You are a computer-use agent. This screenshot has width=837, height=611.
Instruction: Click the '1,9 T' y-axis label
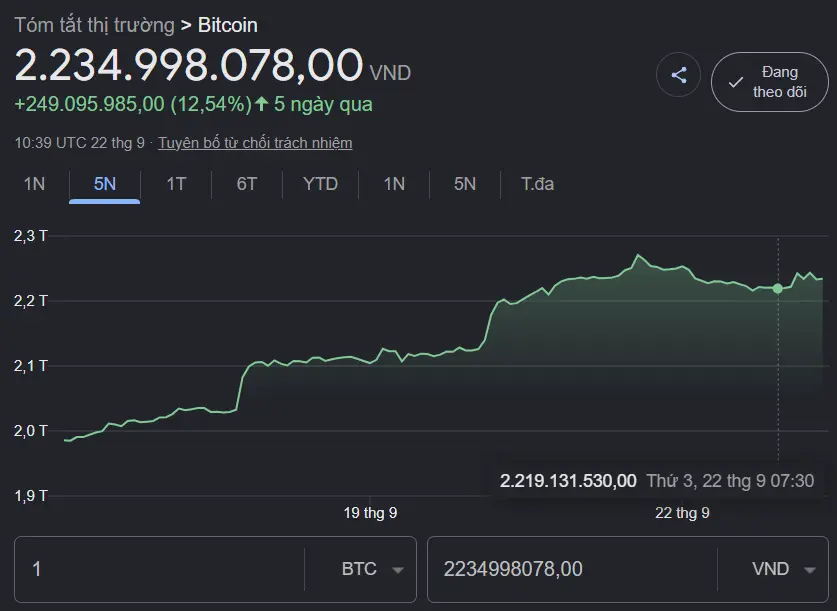[x=30, y=496]
